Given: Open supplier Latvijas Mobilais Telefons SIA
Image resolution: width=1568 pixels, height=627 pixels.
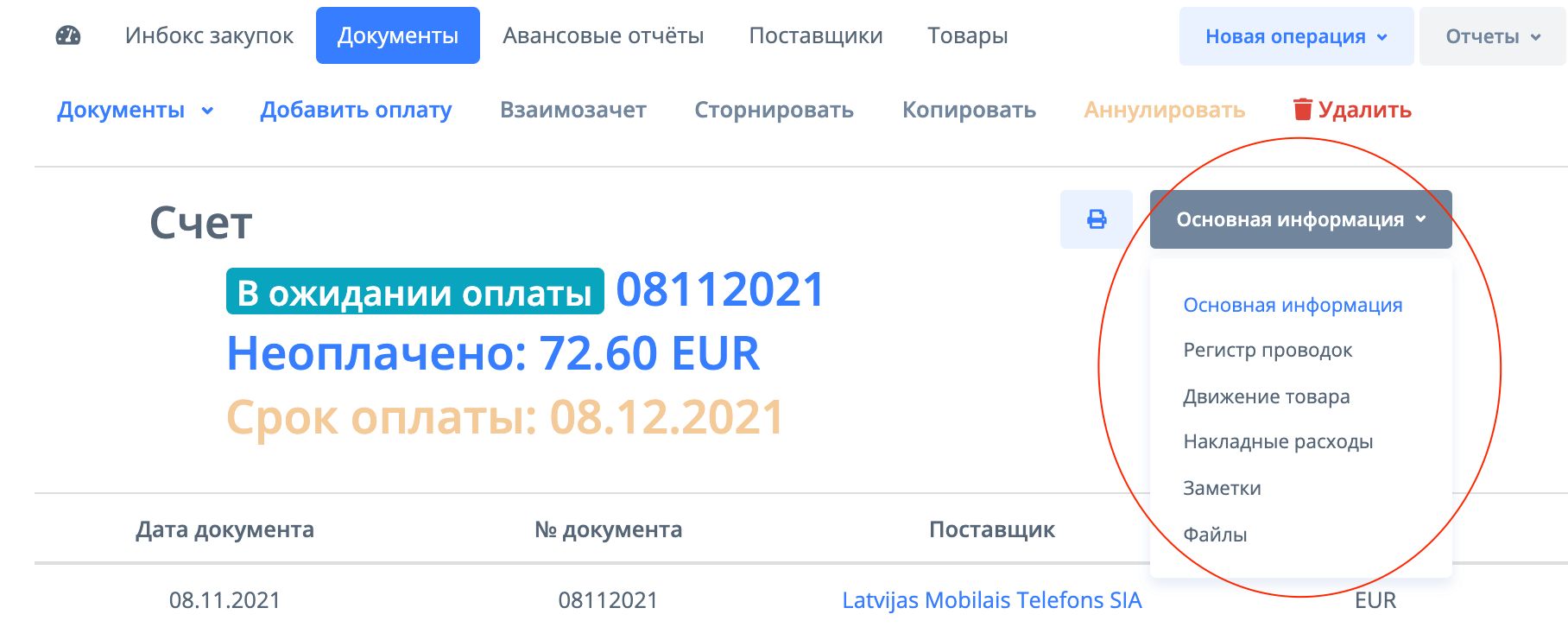Looking at the screenshot, I should point(991,600).
